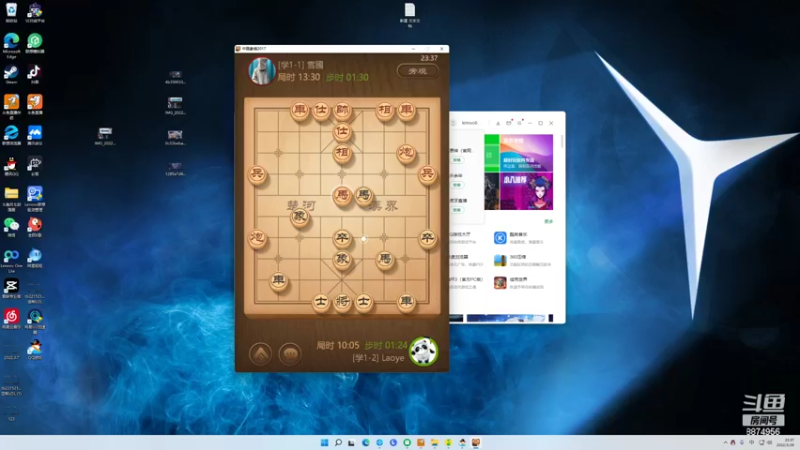Screen dimensions: 800x450
Task: Select the 象 piece beside the 楚河 text
Action: coord(299,216)
